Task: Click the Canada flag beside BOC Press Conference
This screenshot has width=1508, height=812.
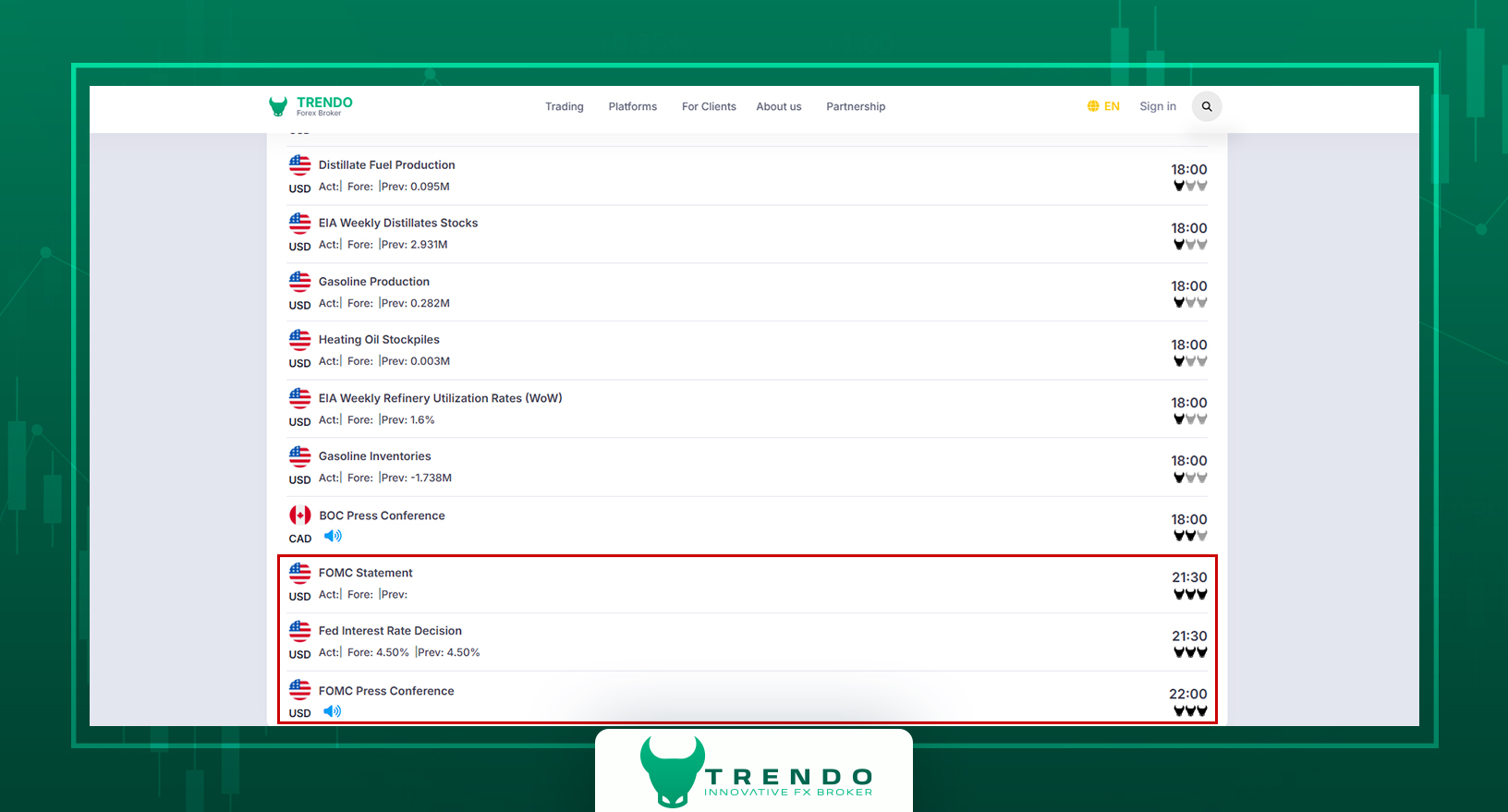Action: click(x=299, y=515)
